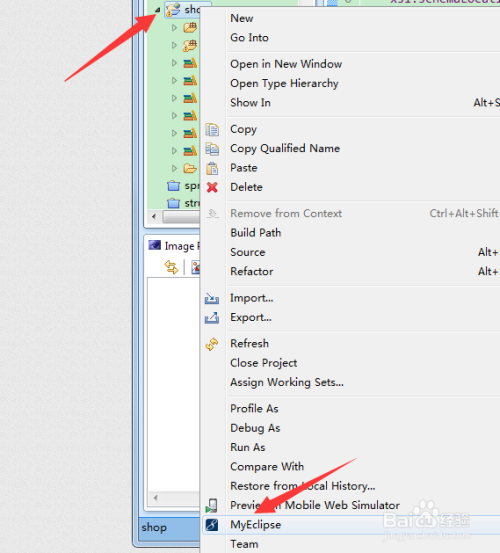Open the MyEclipse submenu
Image resolution: width=500 pixels, height=553 pixels.
tap(256, 525)
